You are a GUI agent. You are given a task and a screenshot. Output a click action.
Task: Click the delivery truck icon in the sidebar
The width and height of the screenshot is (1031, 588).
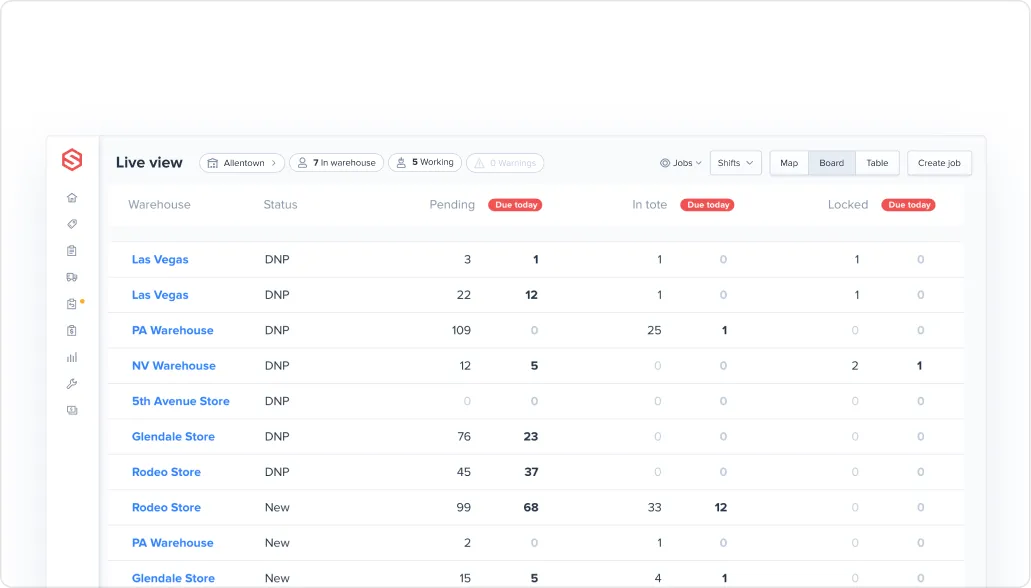(71, 277)
